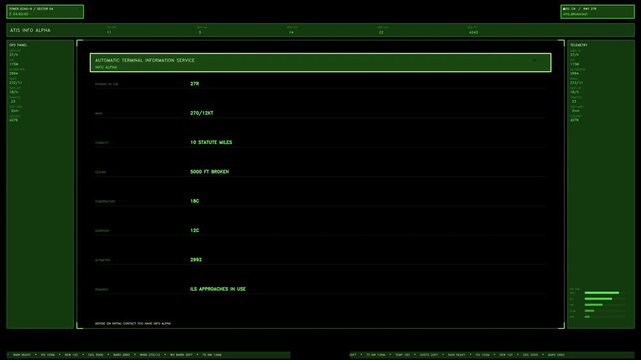The image size is (641, 360).
Task: Select visibility value 10 STATUTE MILES
Action: [211, 142]
